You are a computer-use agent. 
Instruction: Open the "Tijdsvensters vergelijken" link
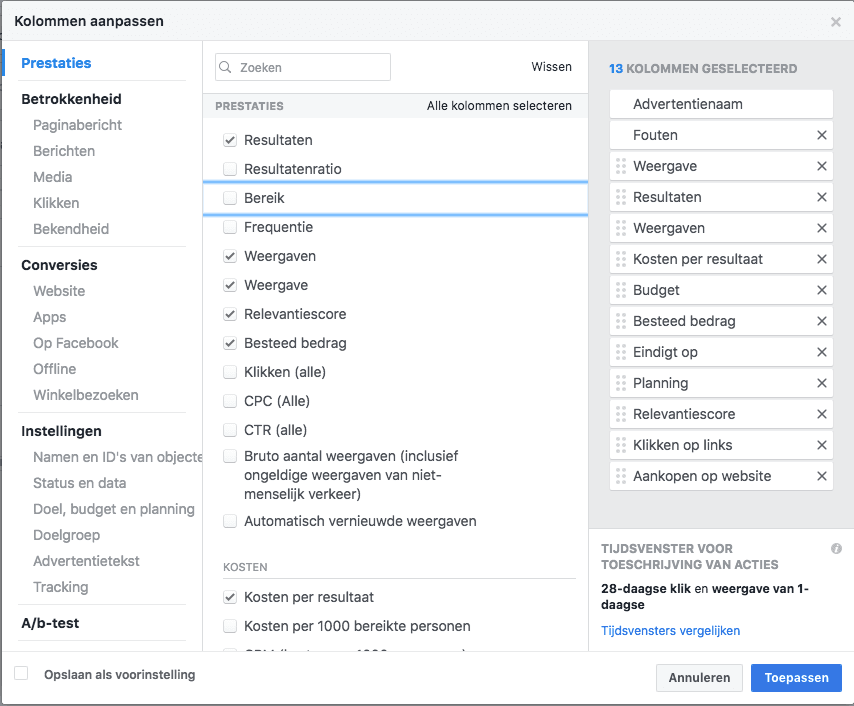(x=669, y=630)
